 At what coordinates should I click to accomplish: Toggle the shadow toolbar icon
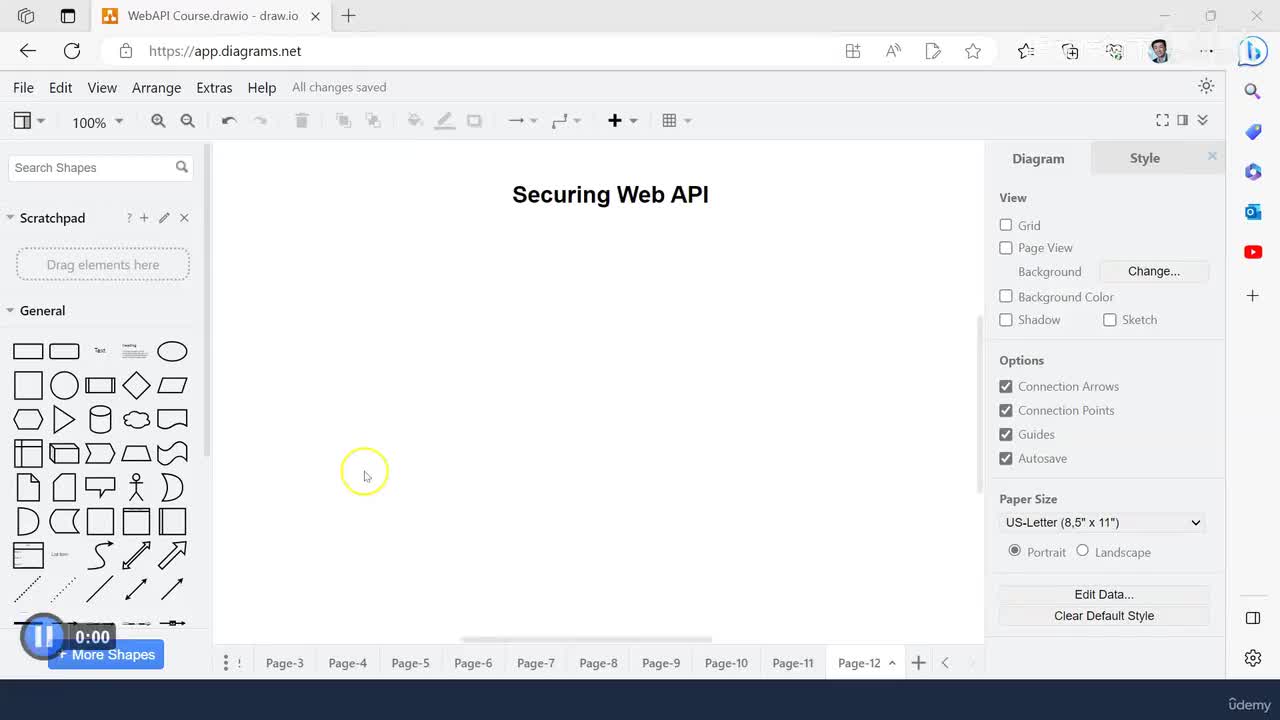(474, 121)
